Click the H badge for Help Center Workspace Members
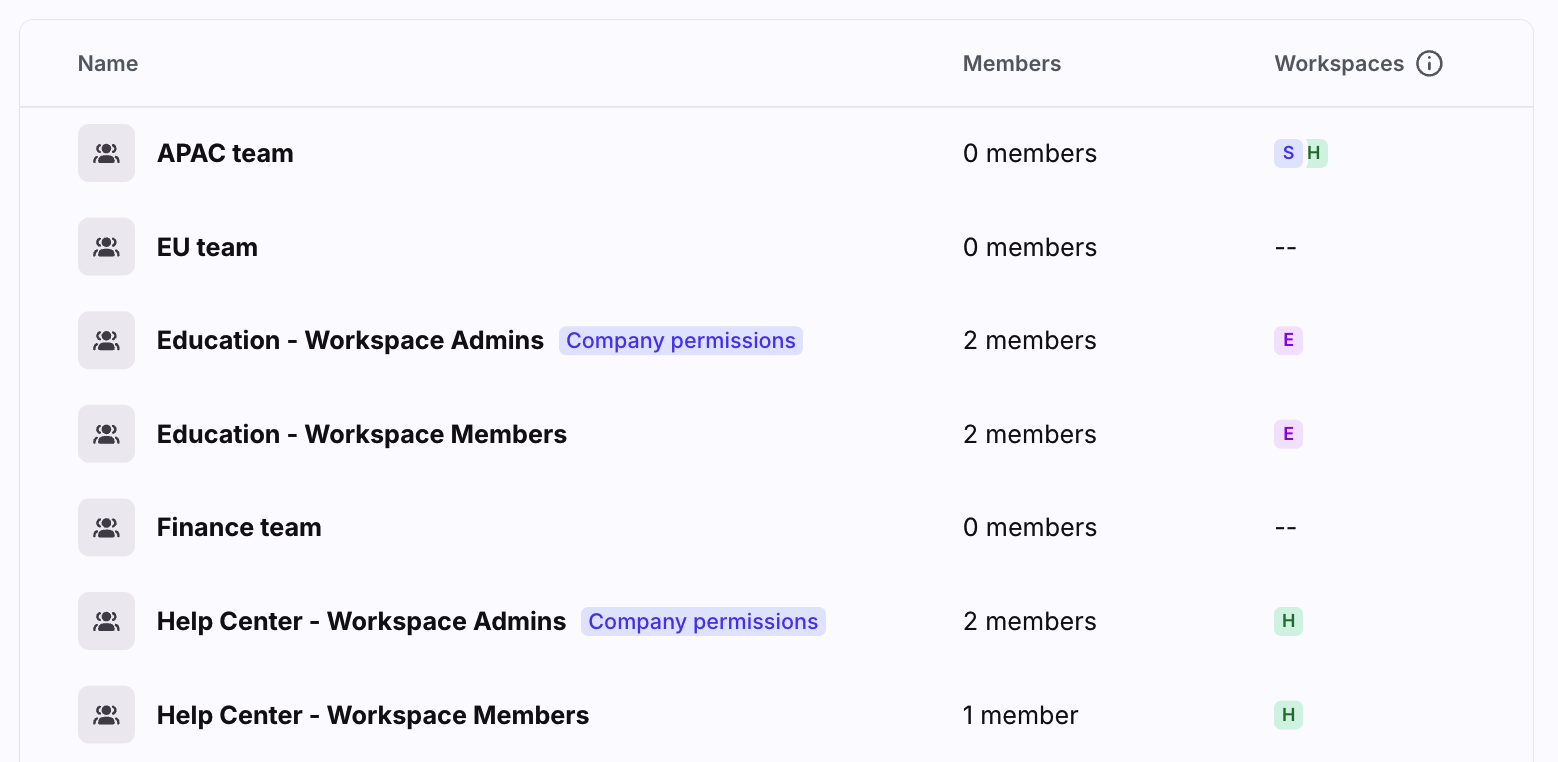This screenshot has width=1558, height=762. [x=1288, y=715]
